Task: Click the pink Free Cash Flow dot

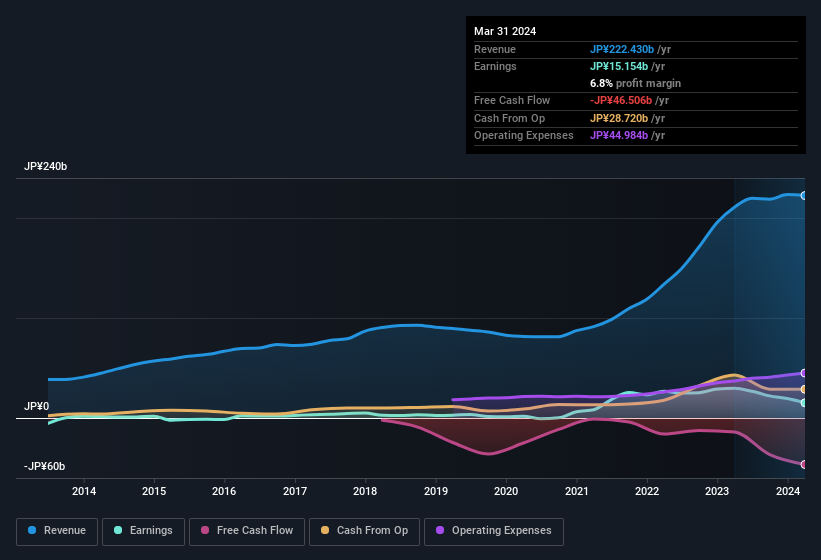Action: tap(205, 531)
